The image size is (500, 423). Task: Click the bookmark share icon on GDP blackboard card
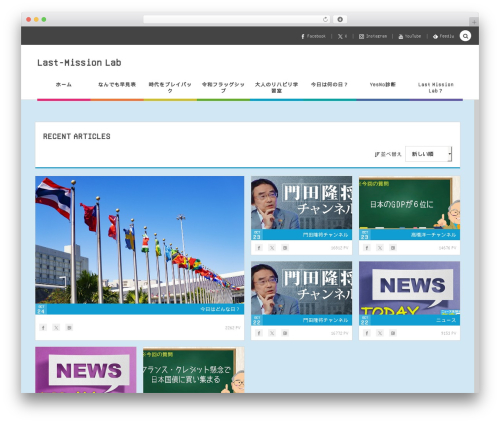tap(393, 248)
